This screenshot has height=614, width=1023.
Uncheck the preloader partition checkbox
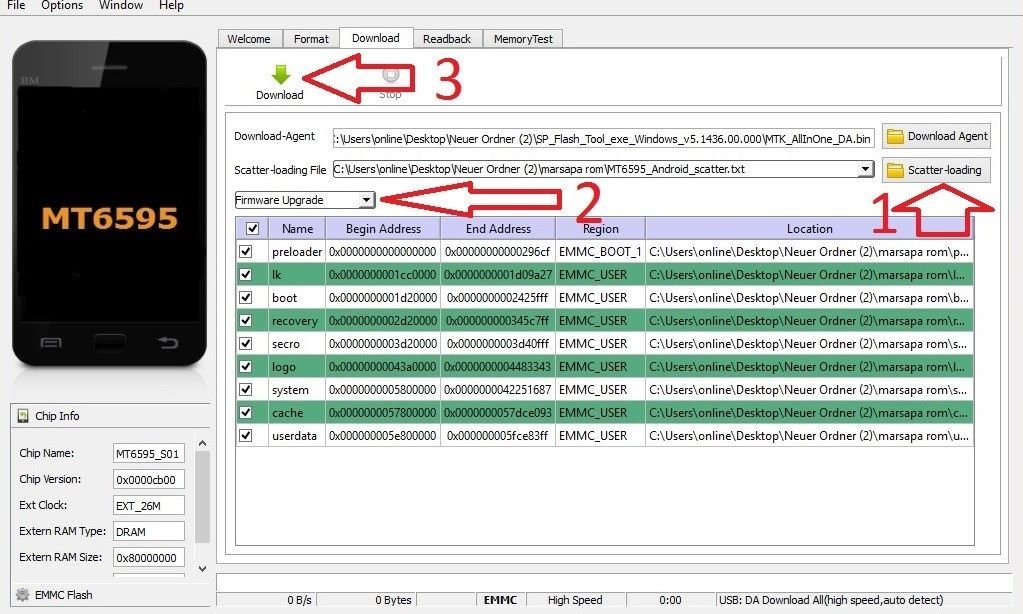246,251
